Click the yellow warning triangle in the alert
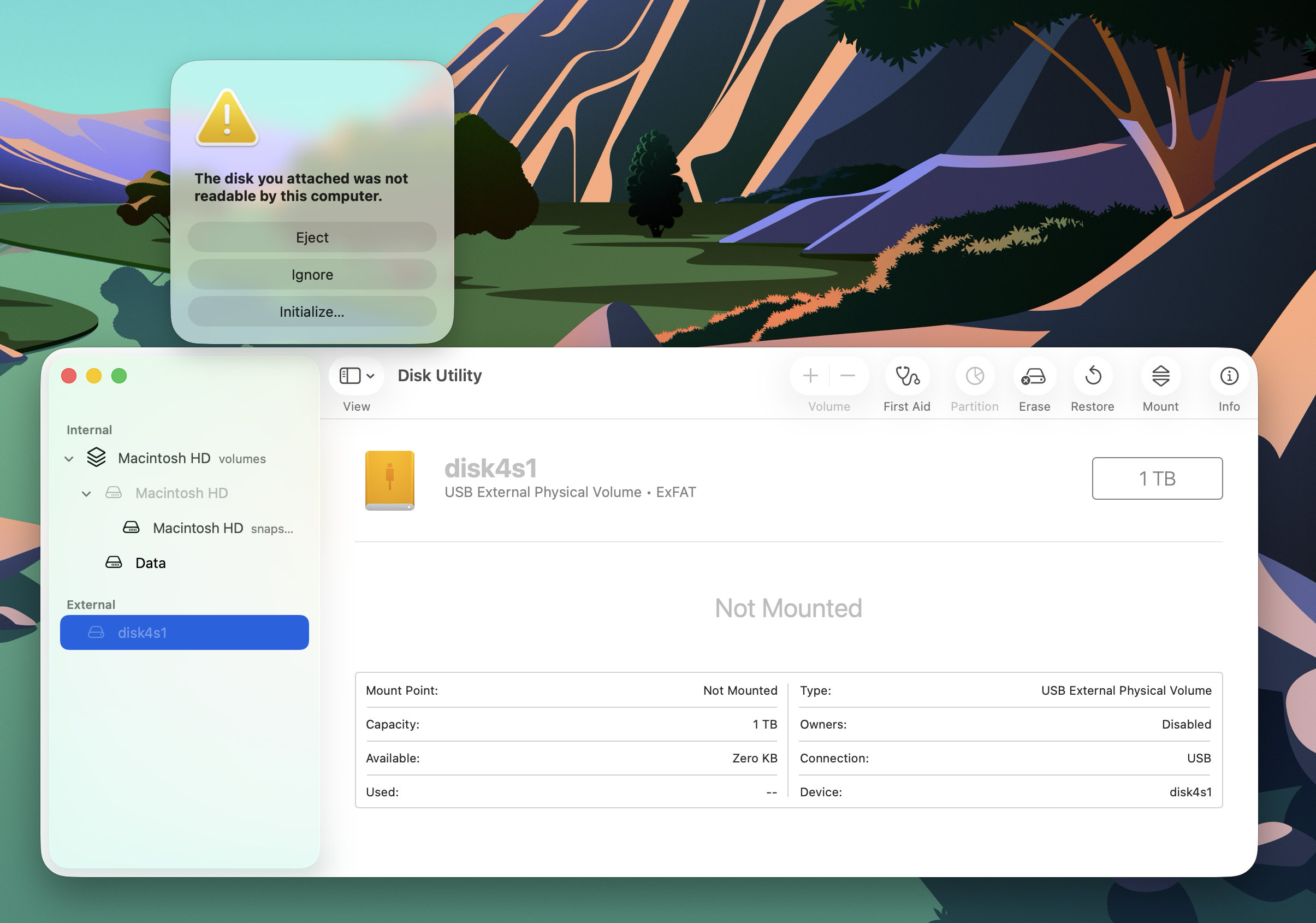 [227, 117]
